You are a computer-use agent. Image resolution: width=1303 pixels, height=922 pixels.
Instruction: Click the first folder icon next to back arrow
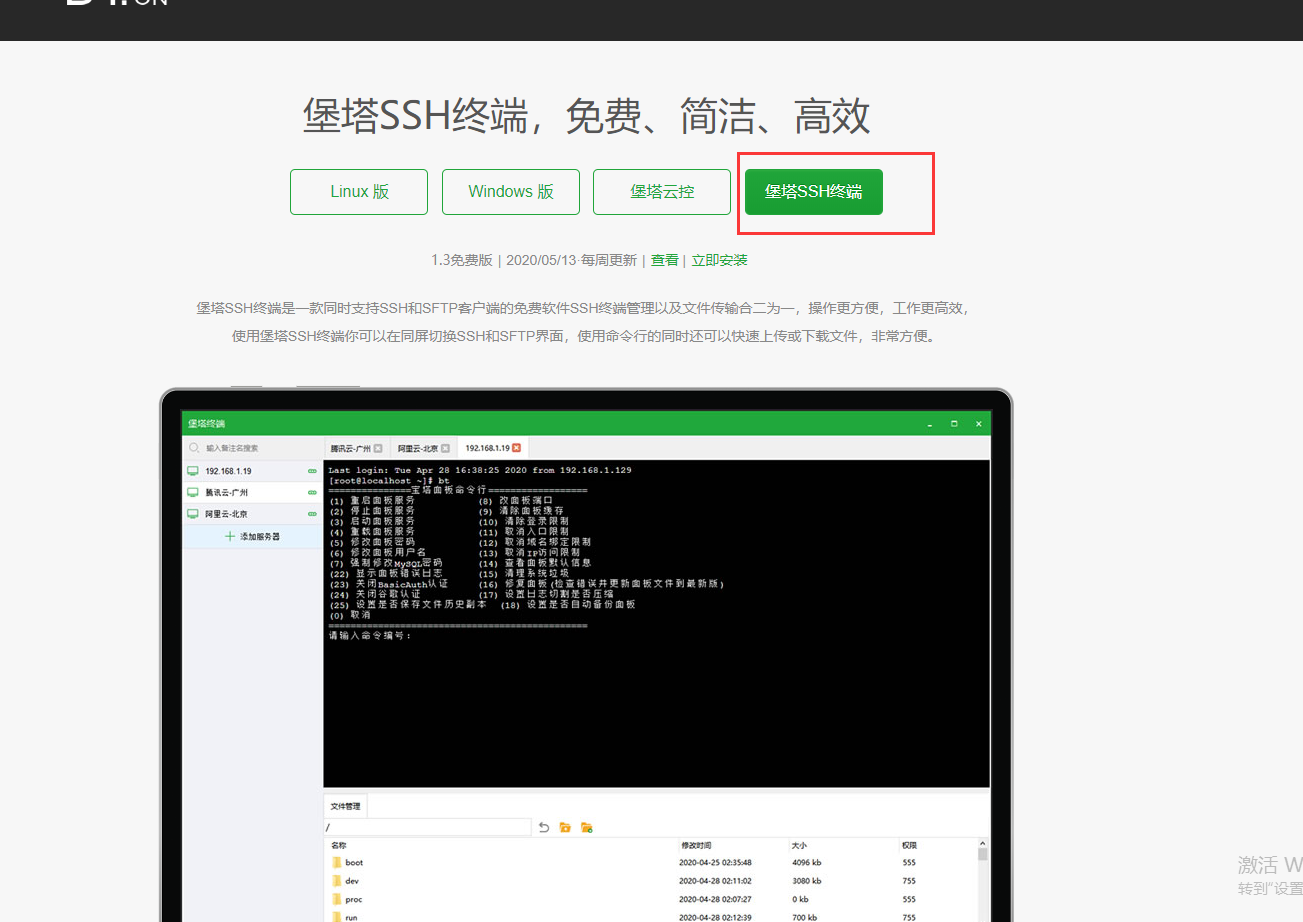click(565, 827)
